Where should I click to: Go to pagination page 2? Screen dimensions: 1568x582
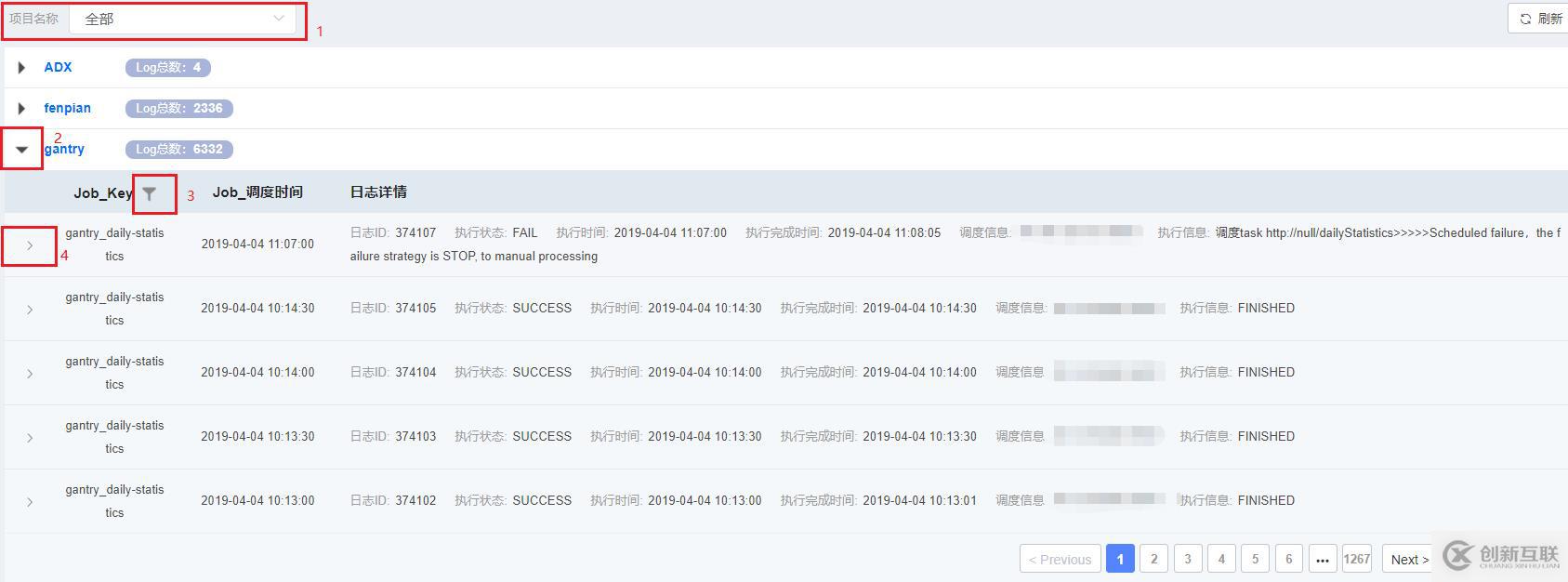tap(1154, 559)
